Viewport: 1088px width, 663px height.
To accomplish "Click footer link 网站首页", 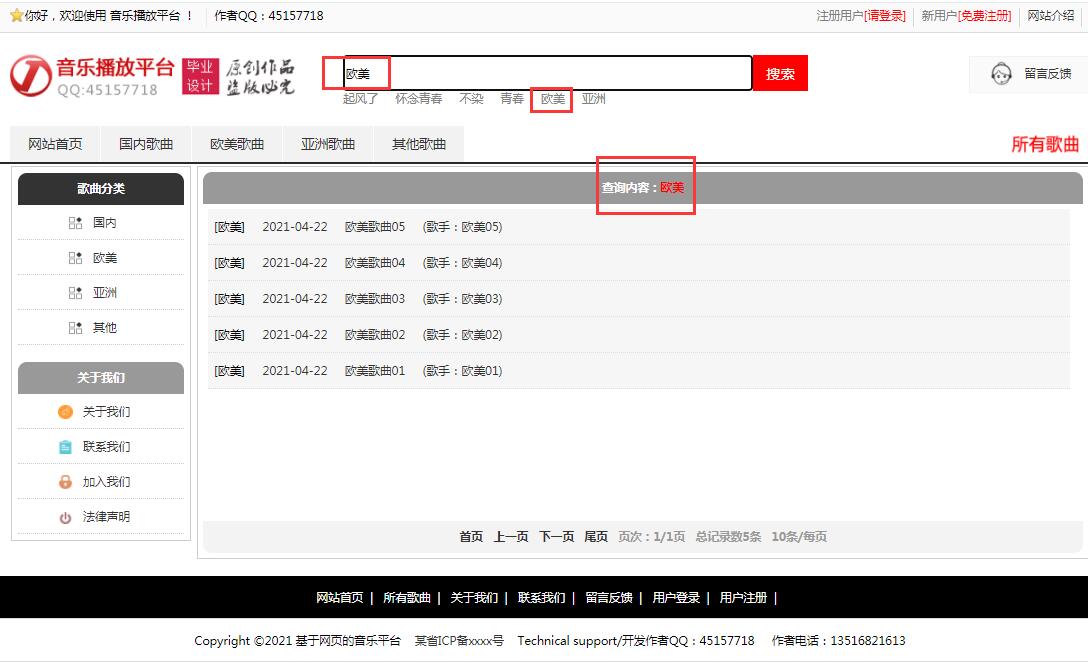I will (x=339, y=598).
